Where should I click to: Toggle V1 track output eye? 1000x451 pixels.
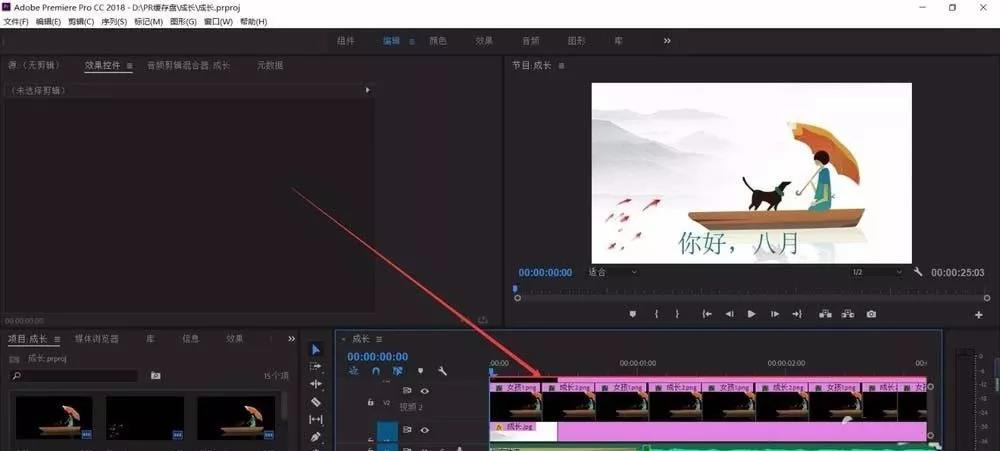click(x=424, y=431)
